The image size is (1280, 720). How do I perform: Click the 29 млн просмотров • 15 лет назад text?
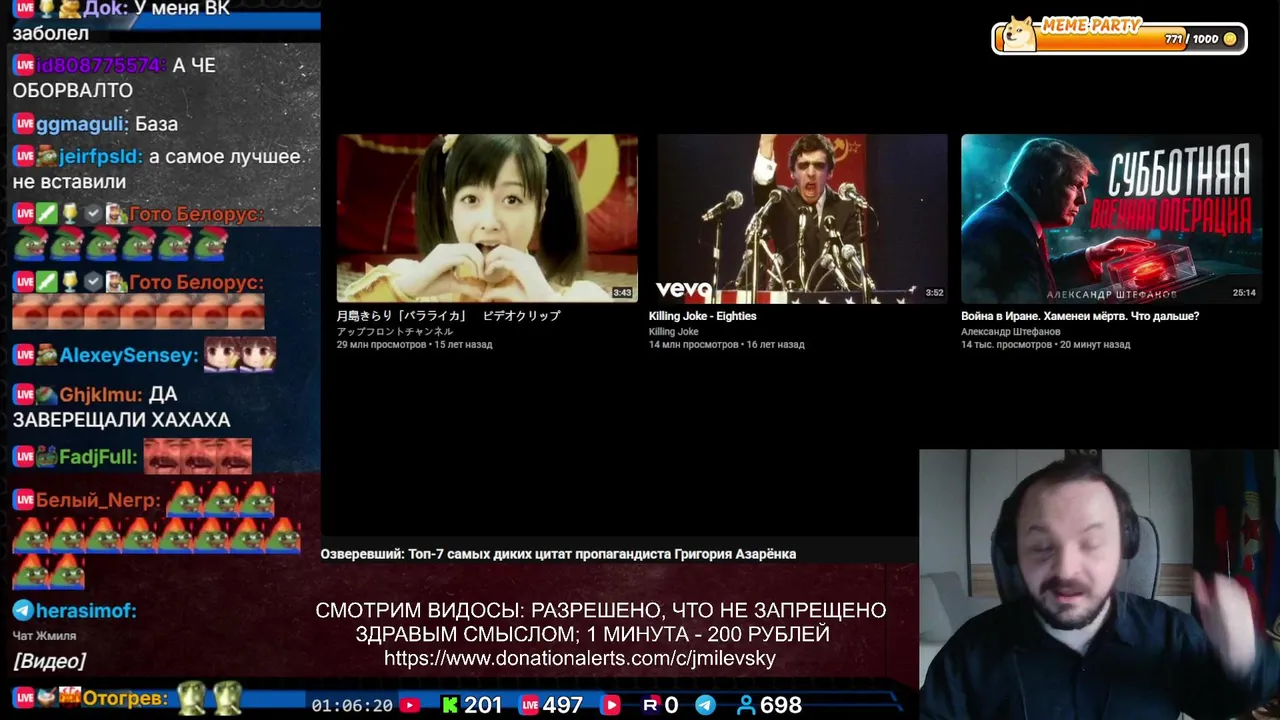[414, 345]
